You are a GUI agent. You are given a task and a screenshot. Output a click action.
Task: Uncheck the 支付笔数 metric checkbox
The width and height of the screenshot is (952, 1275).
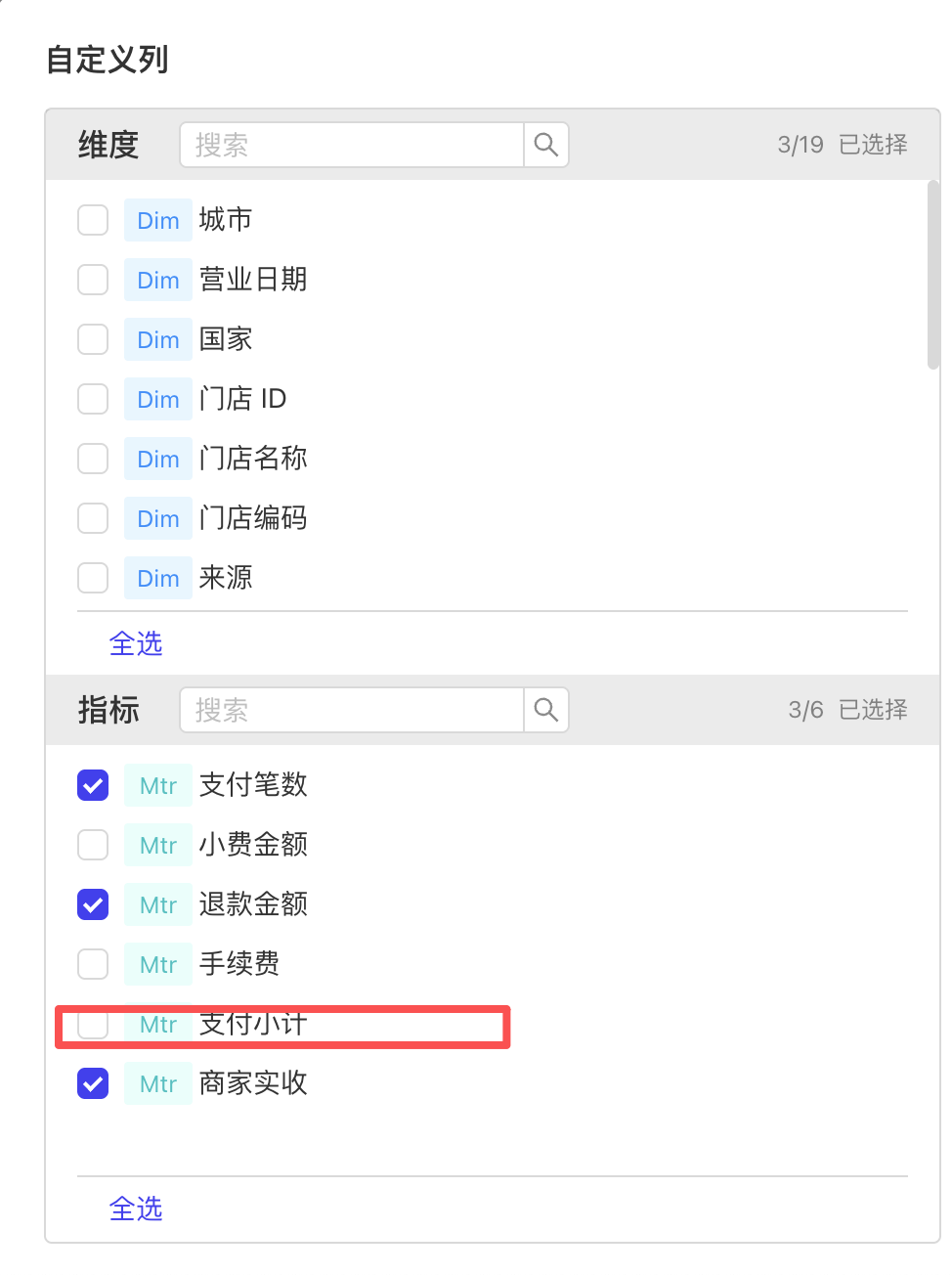click(93, 785)
